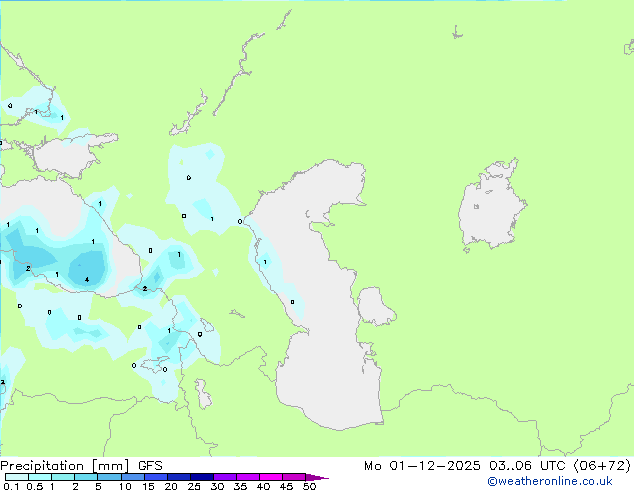Select the 5 mm legend color swatch

click(109, 477)
